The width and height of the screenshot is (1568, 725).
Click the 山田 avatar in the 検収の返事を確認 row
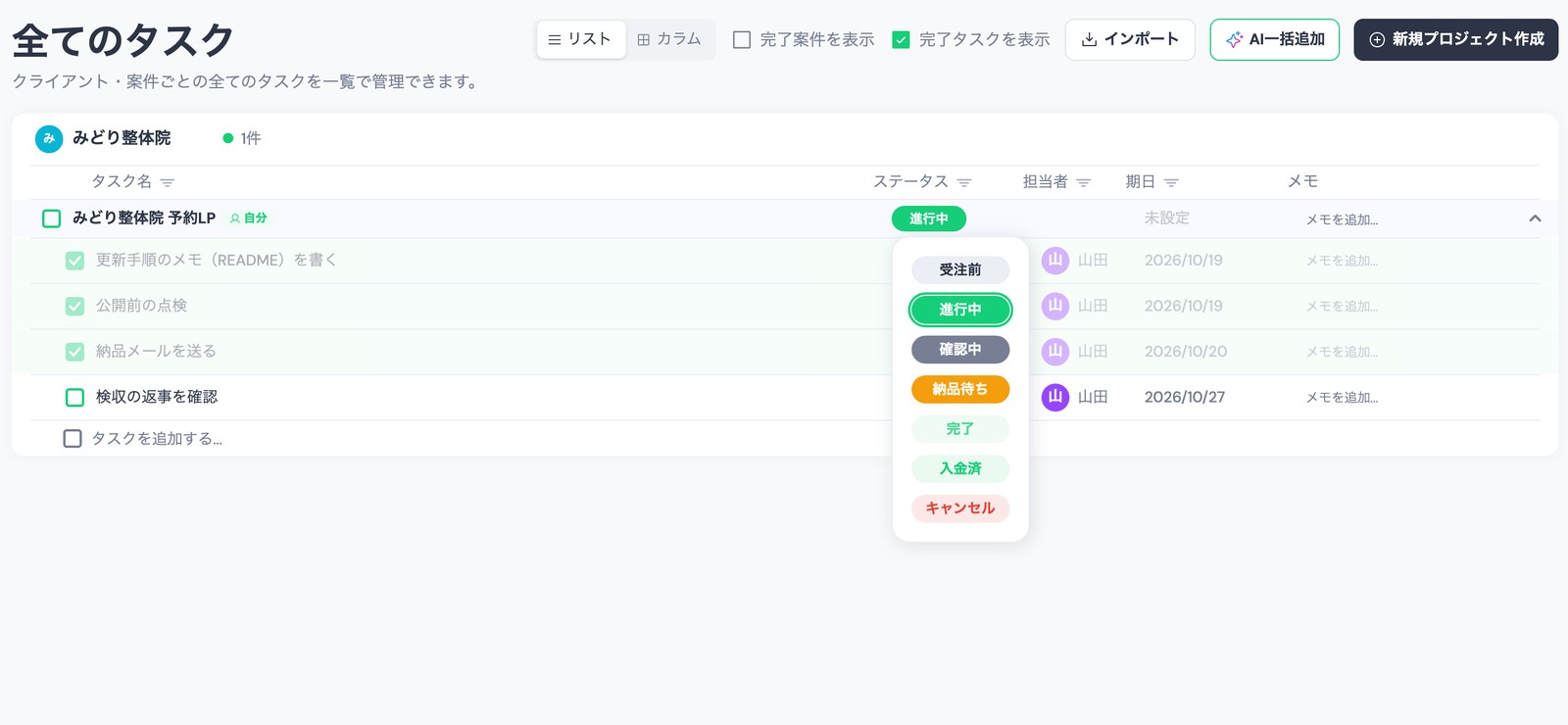coord(1055,397)
